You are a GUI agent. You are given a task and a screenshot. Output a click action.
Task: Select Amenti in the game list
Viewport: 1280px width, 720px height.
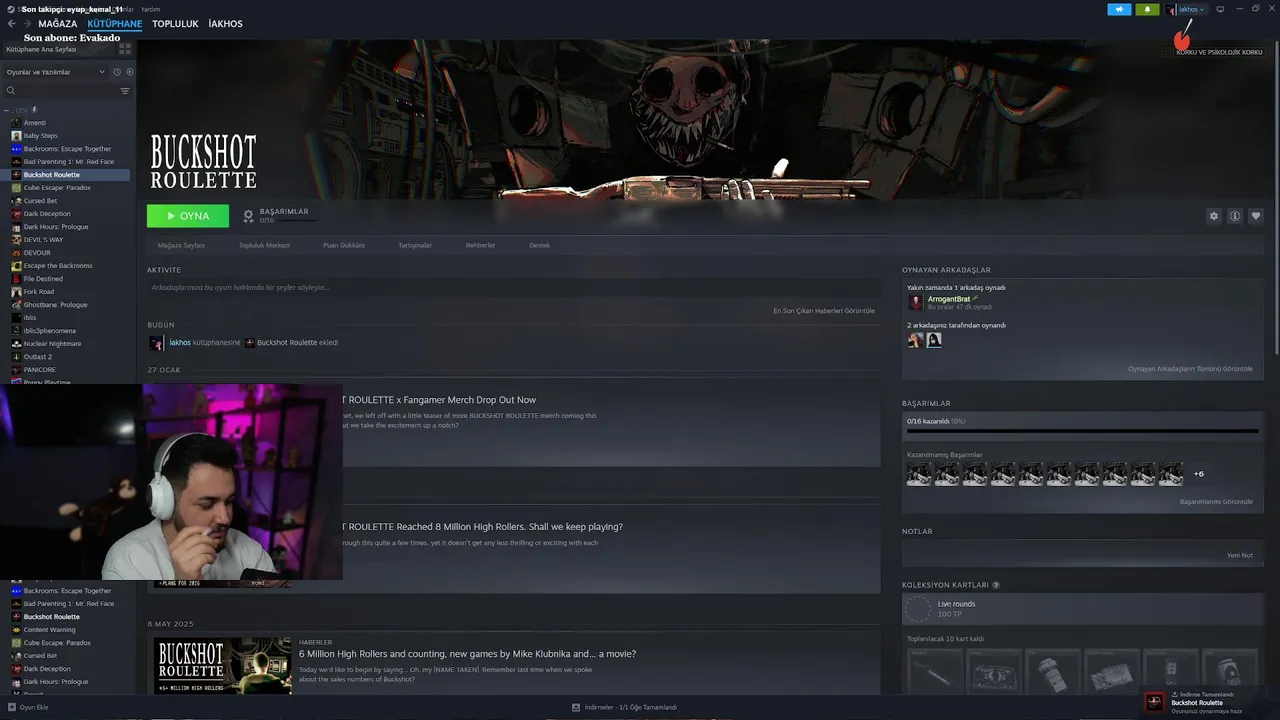click(35, 123)
